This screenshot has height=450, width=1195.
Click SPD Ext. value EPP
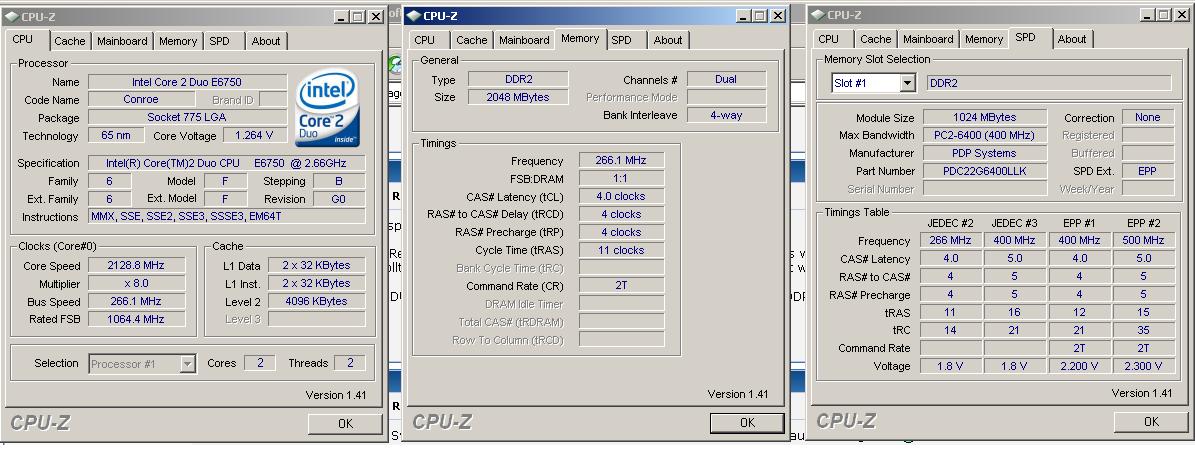(1147, 171)
